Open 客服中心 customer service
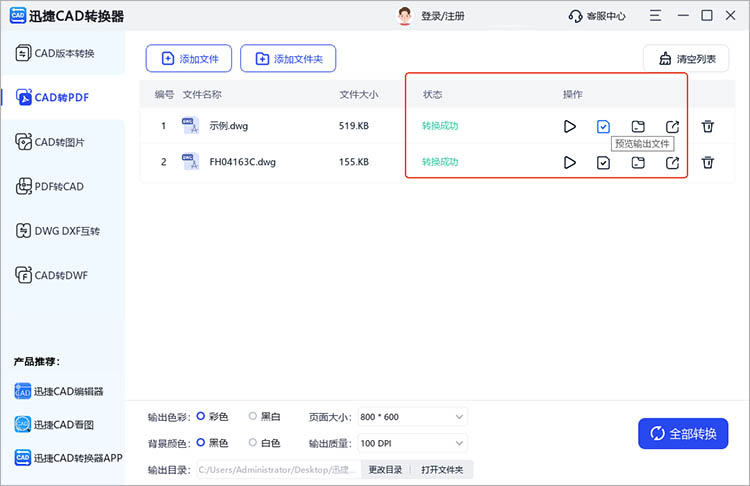Image resolution: width=750 pixels, height=486 pixels. tap(596, 16)
